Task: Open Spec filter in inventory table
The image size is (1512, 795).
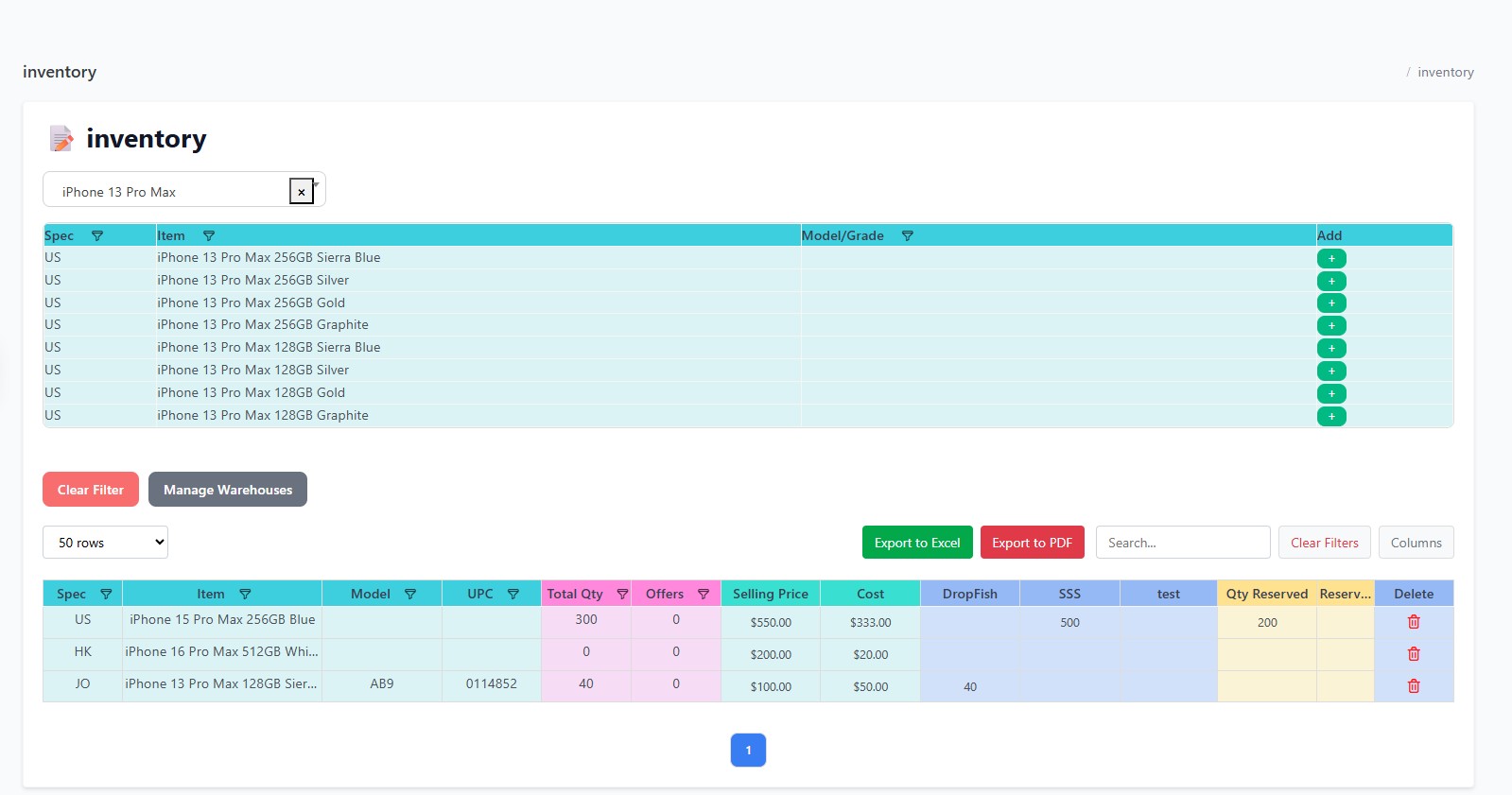Action: [106, 594]
